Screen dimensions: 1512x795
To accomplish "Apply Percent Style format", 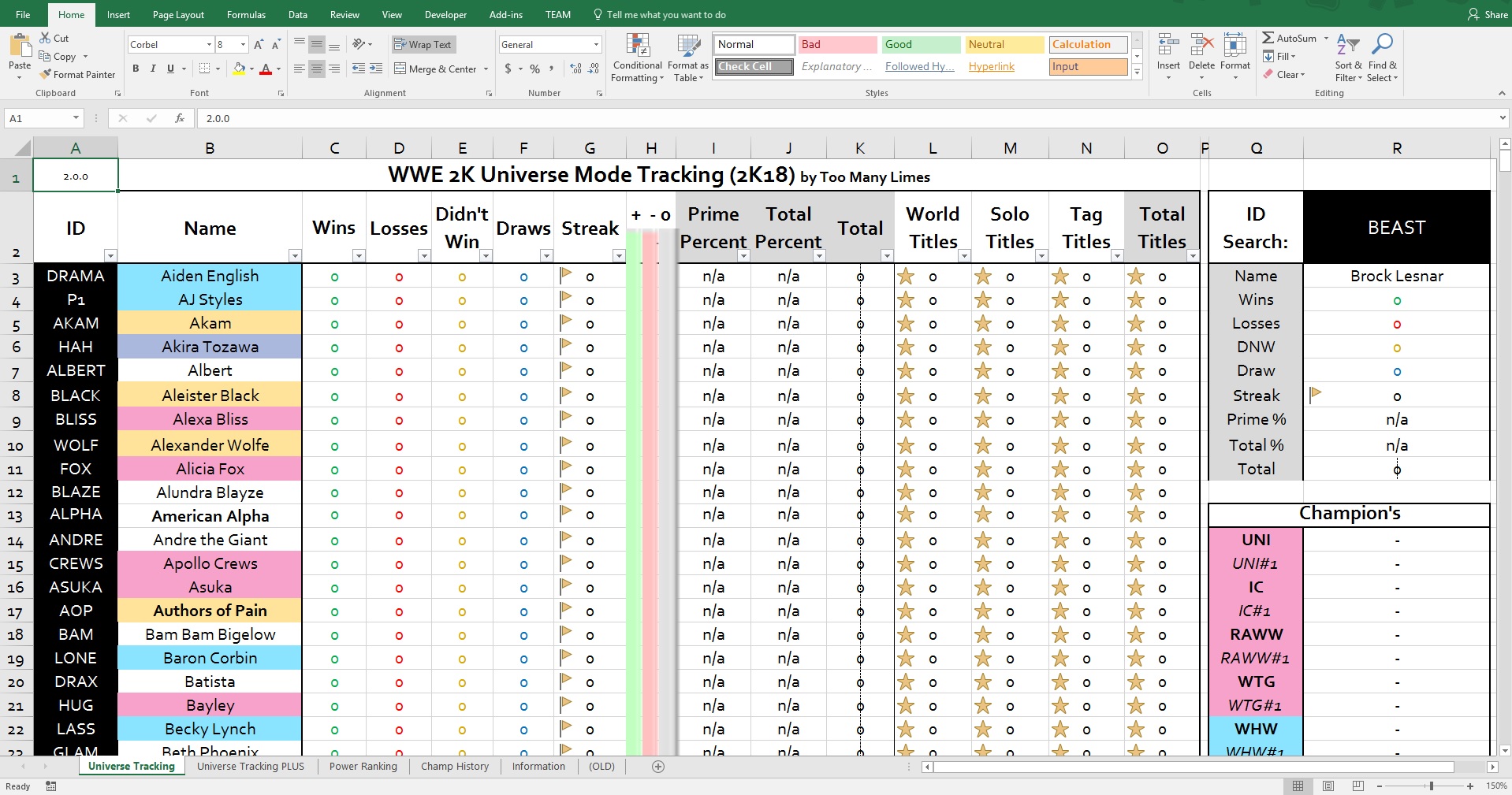I will [x=535, y=69].
